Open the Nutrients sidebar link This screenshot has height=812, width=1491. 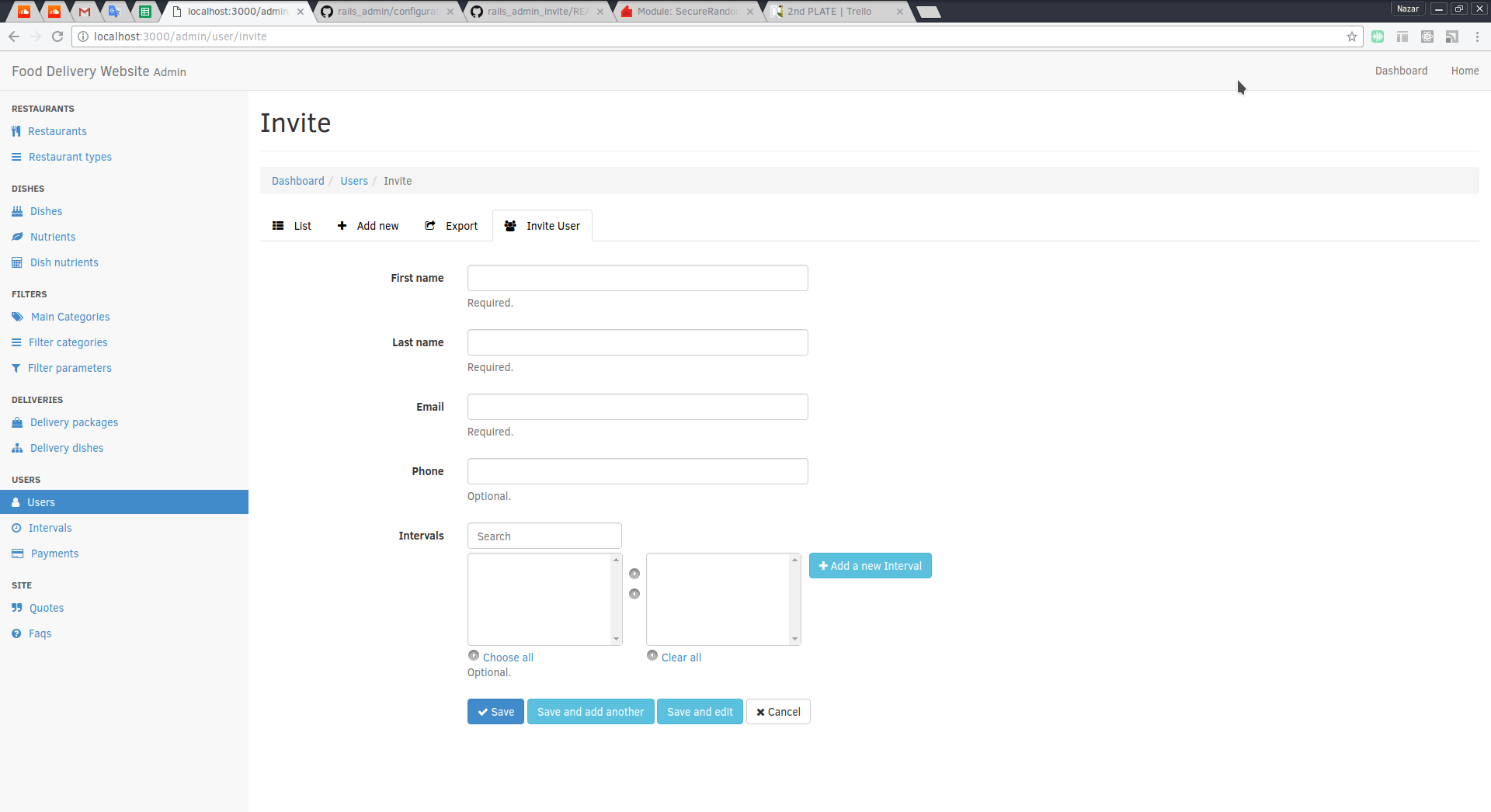tap(53, 237)
